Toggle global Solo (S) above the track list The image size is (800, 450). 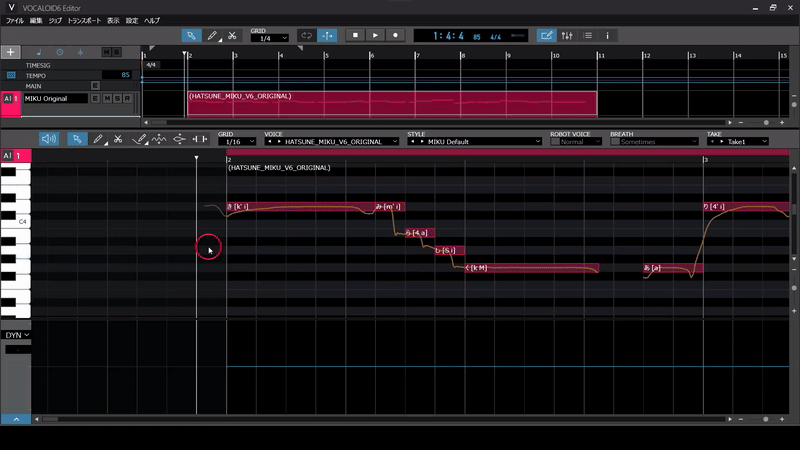pyautogui.click(x=117, y=52)
